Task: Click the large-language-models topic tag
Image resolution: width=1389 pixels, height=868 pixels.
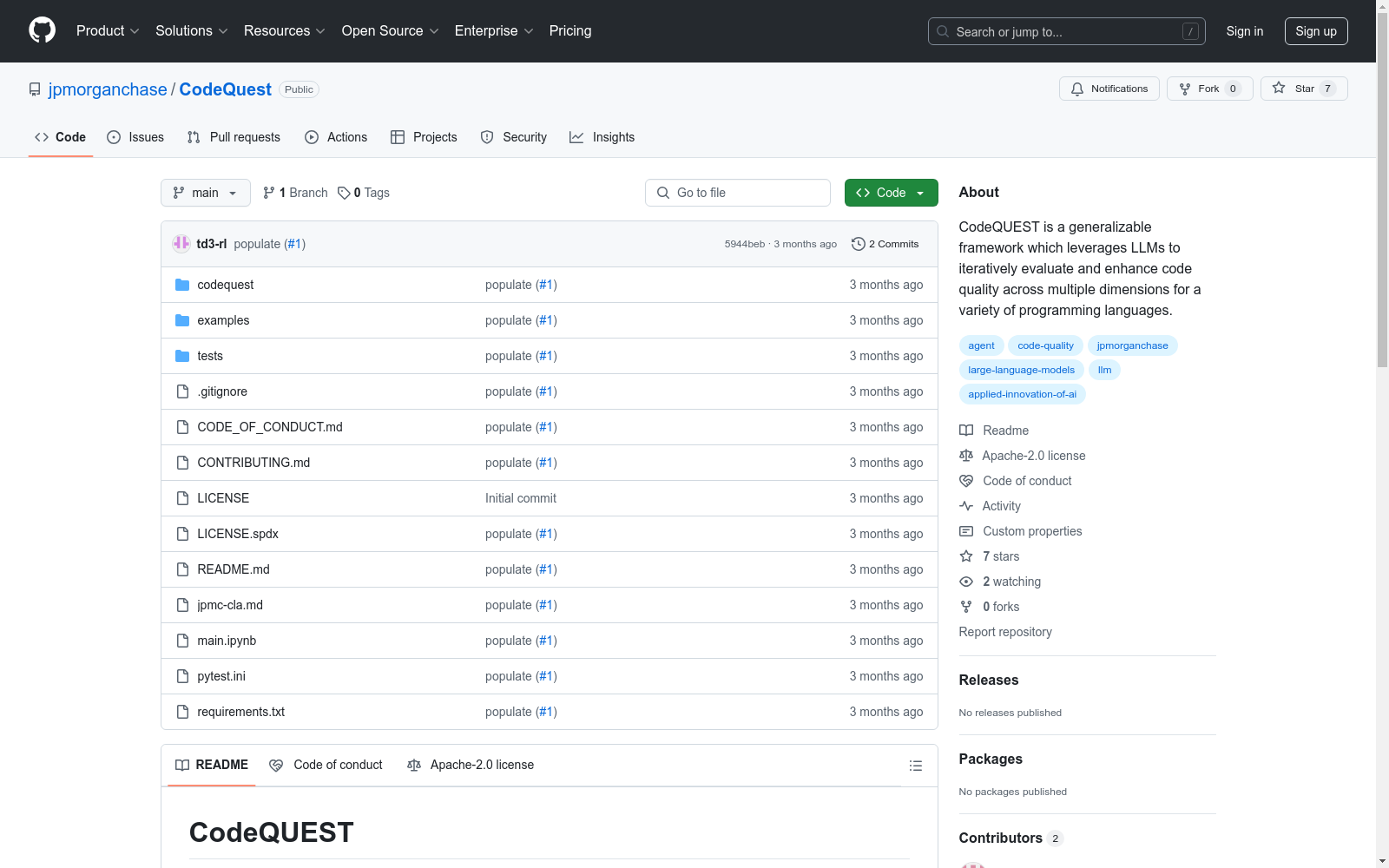Action: coord(1021,370)
